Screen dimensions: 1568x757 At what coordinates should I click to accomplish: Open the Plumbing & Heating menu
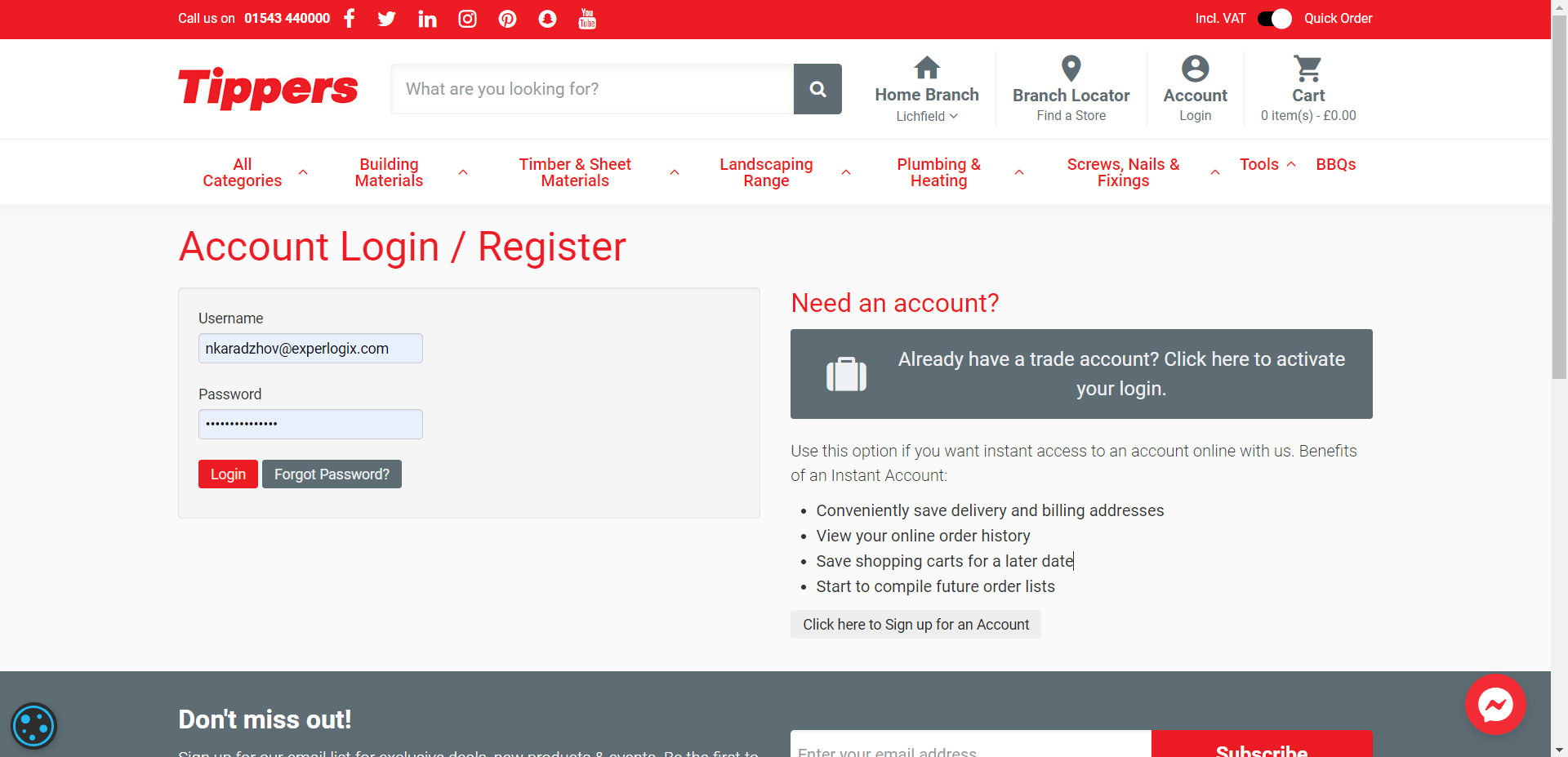(x=939, y=172)
